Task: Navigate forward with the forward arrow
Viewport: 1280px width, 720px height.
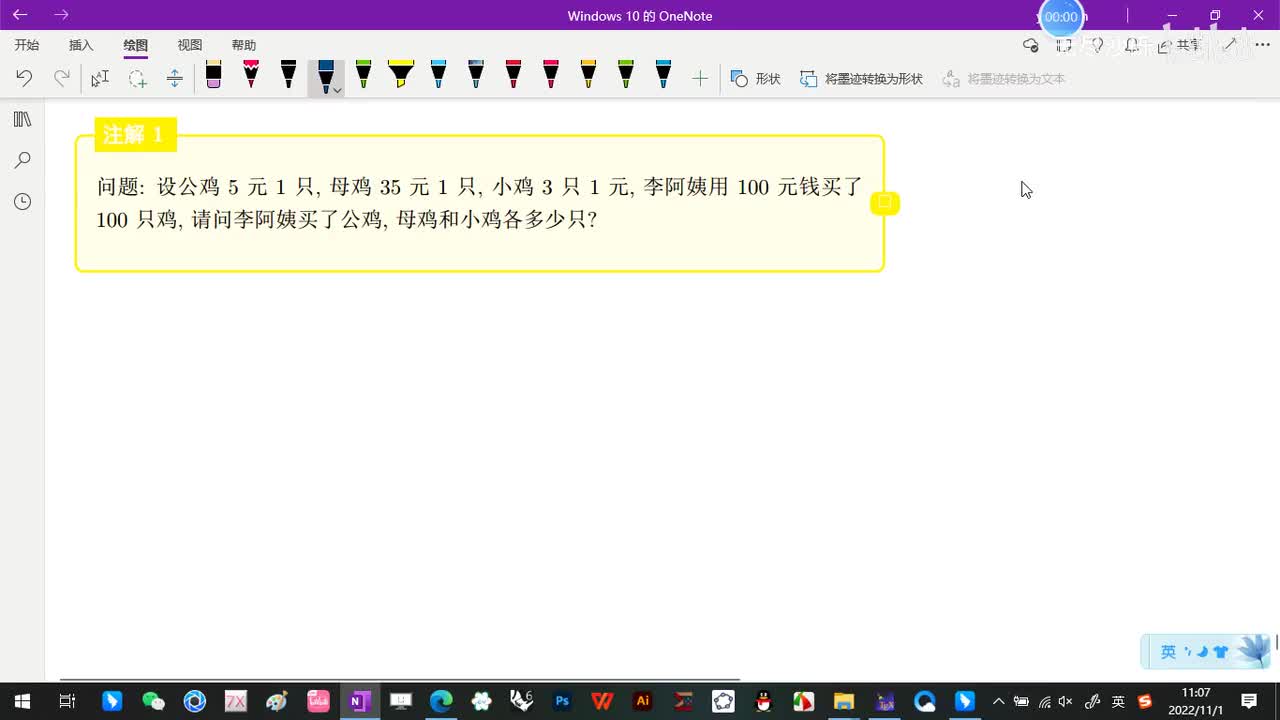Action: [x=62, y=15]
